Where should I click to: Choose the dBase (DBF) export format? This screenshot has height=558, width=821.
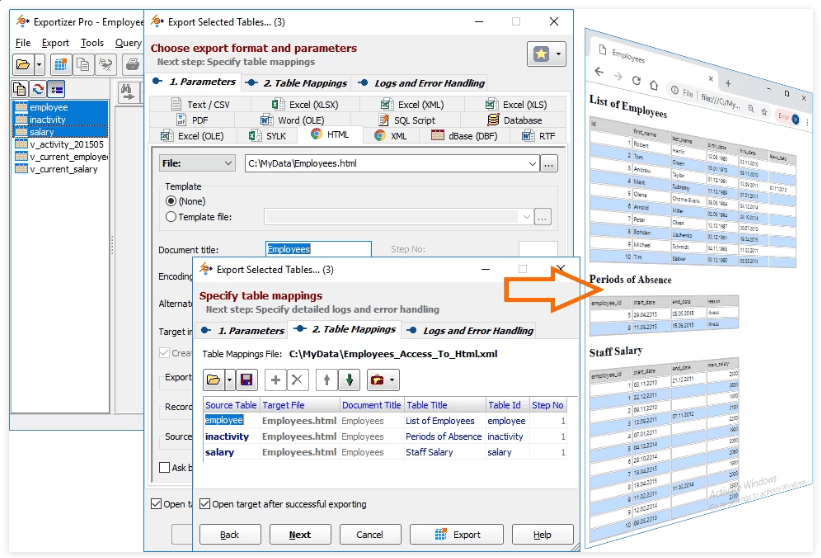[x=464, y=136]
